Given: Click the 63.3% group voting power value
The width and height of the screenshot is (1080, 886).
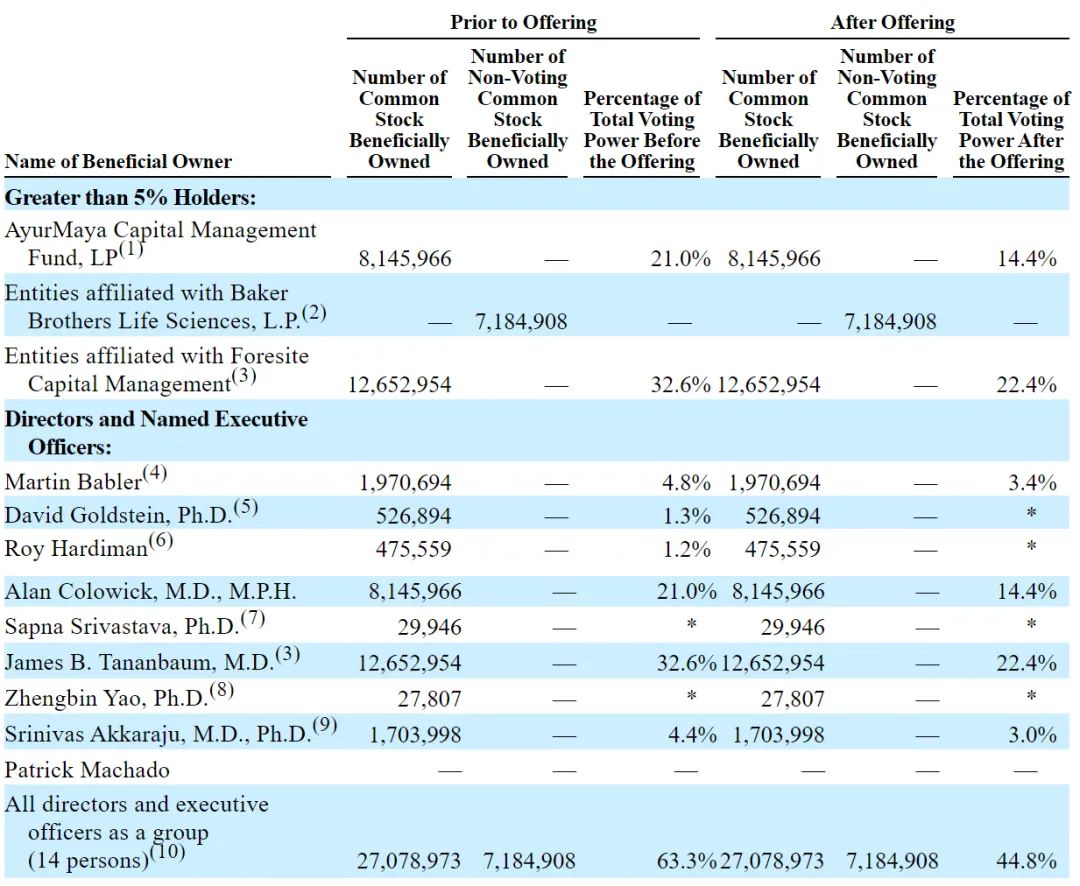Looking at the screenshot, I should [x=686, y=861].
